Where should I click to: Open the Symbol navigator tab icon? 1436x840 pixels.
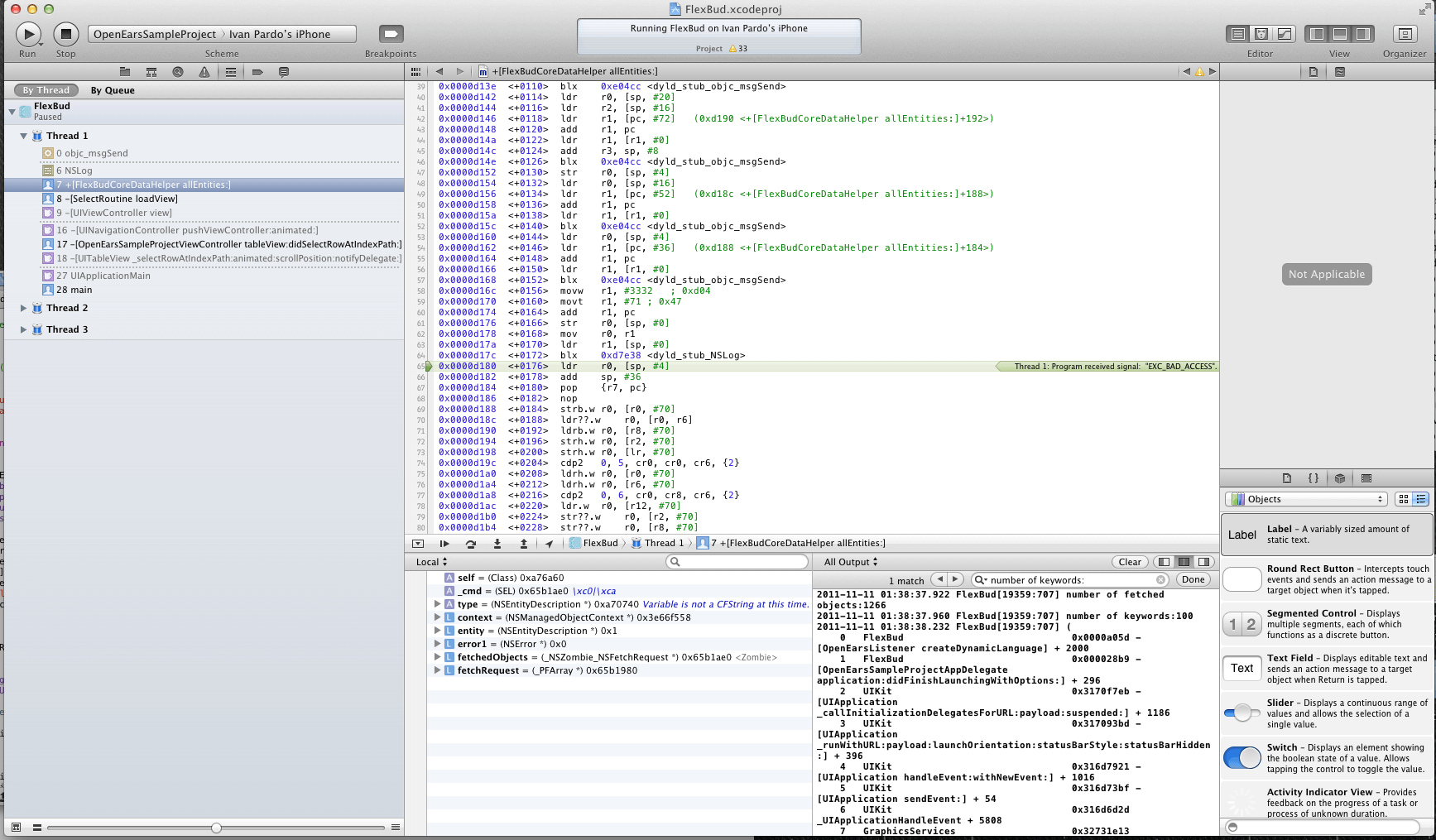[x=151, y=72]
